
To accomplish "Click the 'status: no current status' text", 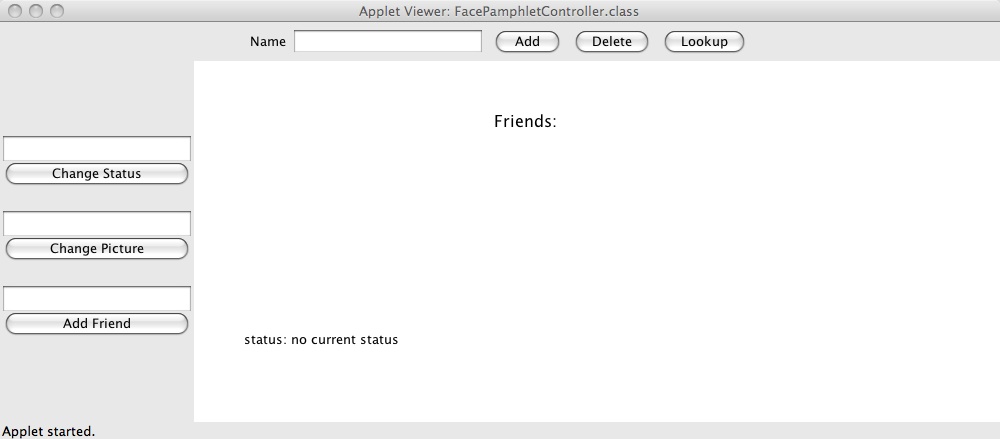I will [321, 340].
